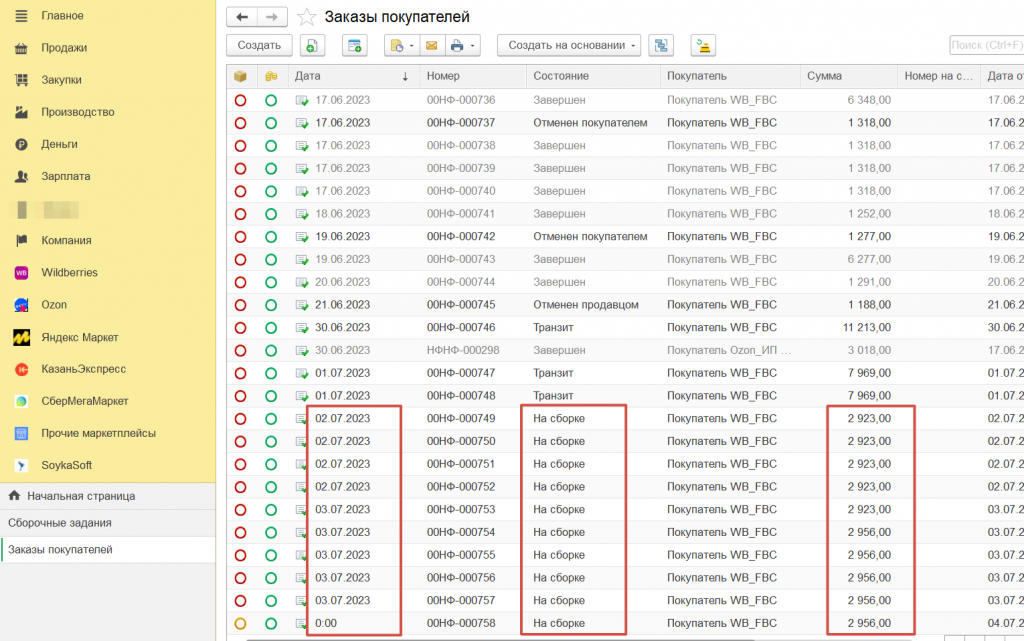Open the Продажи menu section
Screen dimensions: 1024x641
click(x=64, y=47)
